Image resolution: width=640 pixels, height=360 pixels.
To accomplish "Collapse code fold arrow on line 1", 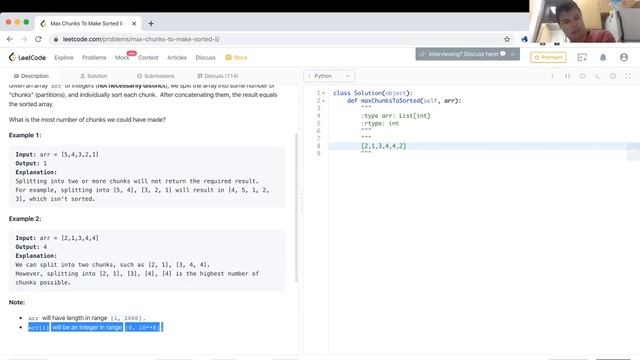I will coord(324,93).
